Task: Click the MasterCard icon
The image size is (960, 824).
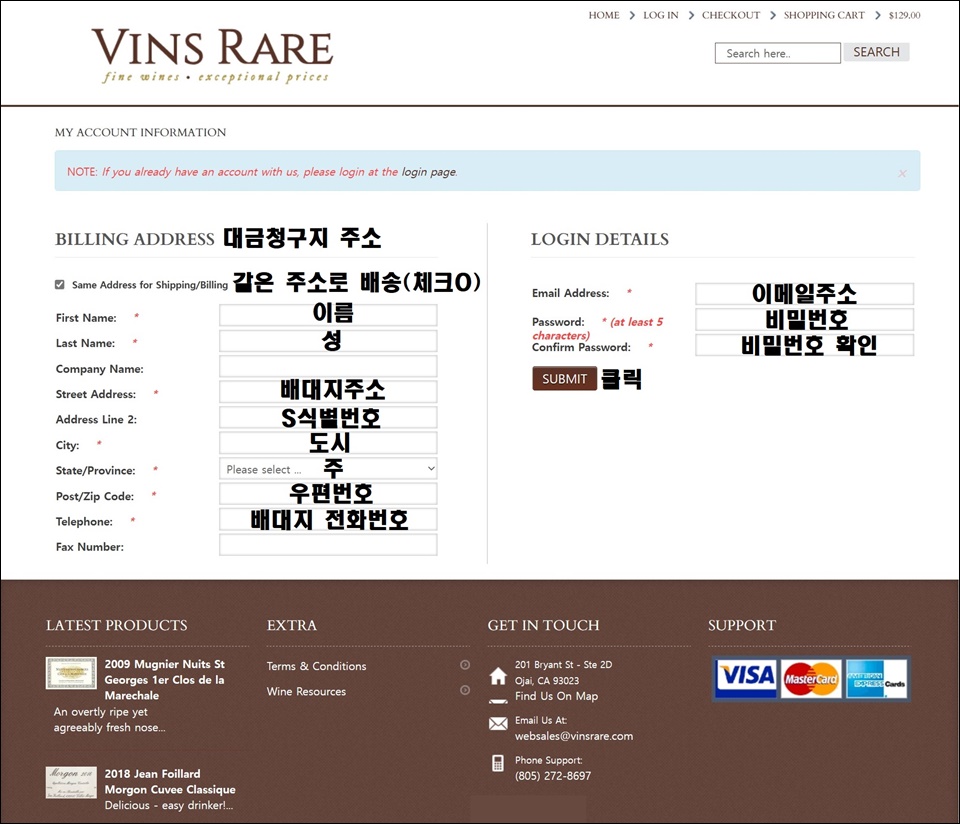Action: (811, 678)
